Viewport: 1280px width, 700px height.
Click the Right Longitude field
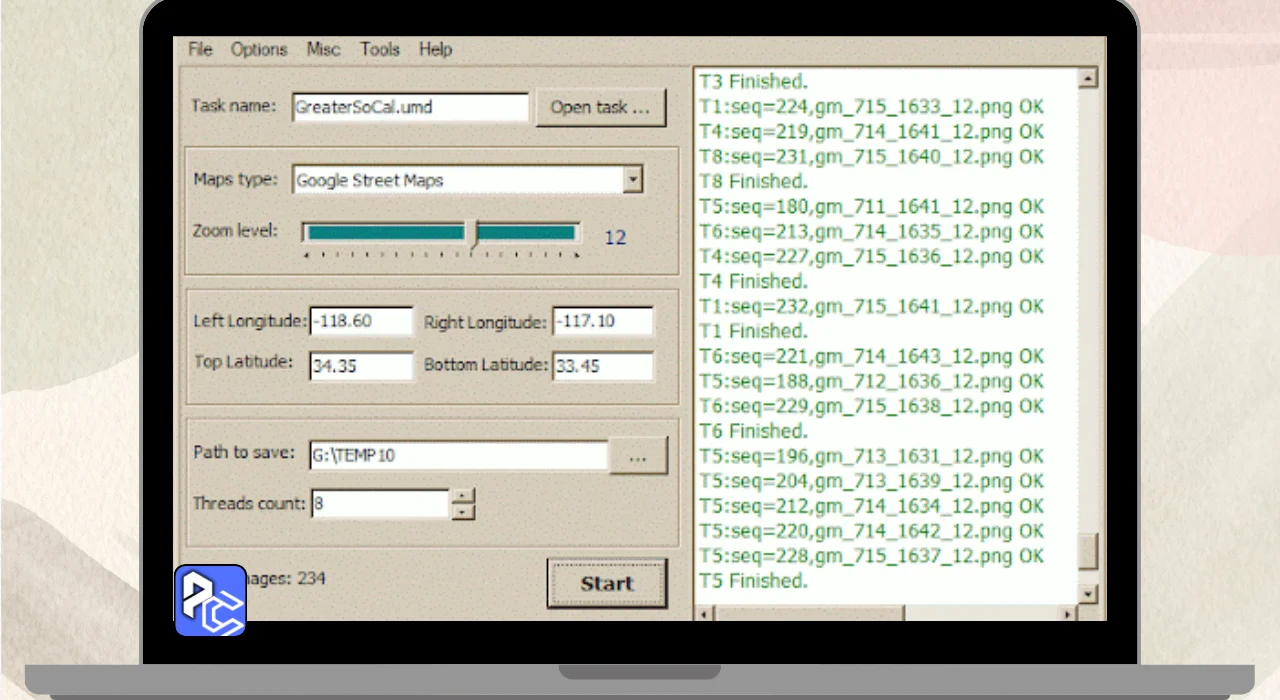coord(603,321)
